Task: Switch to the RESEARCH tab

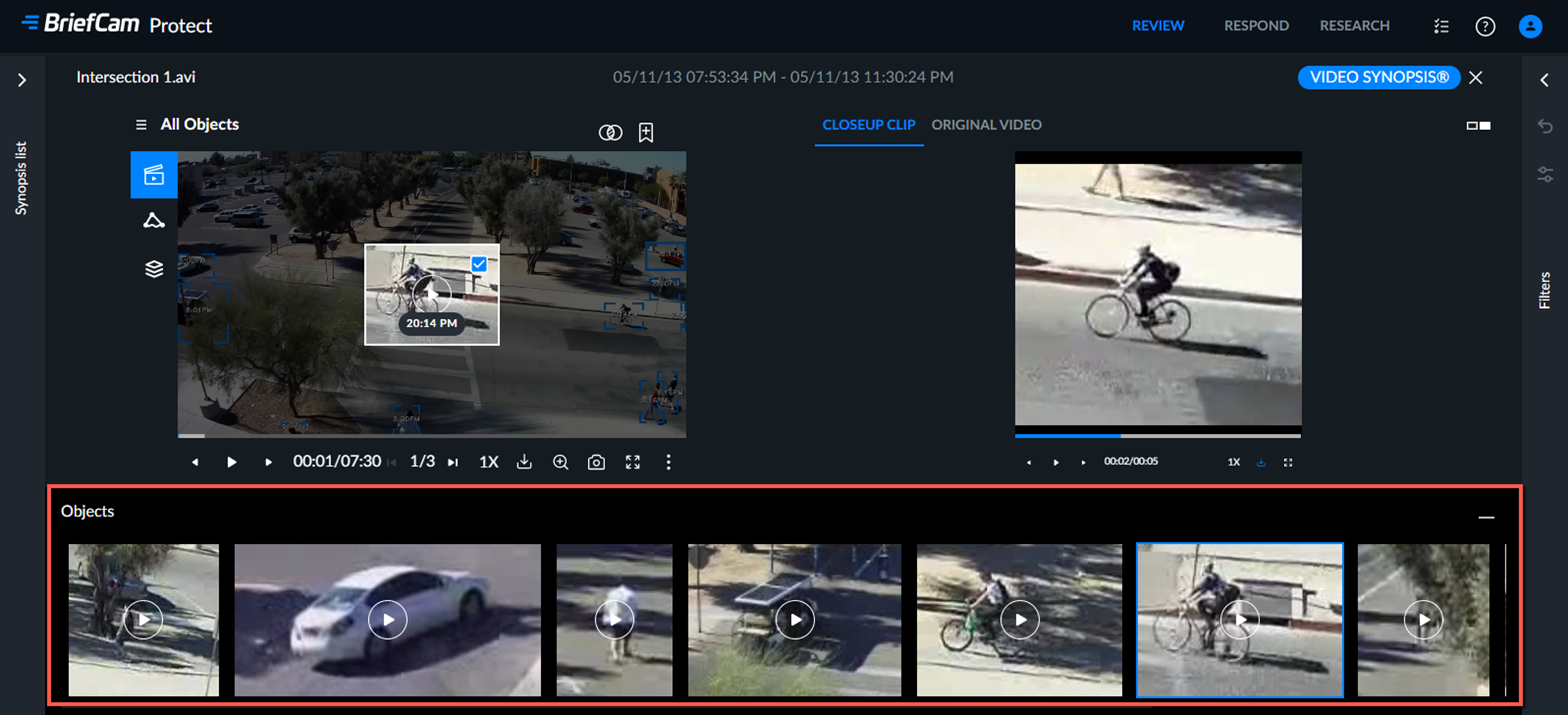Action: pyautogui.click(x=1354, y=26)
